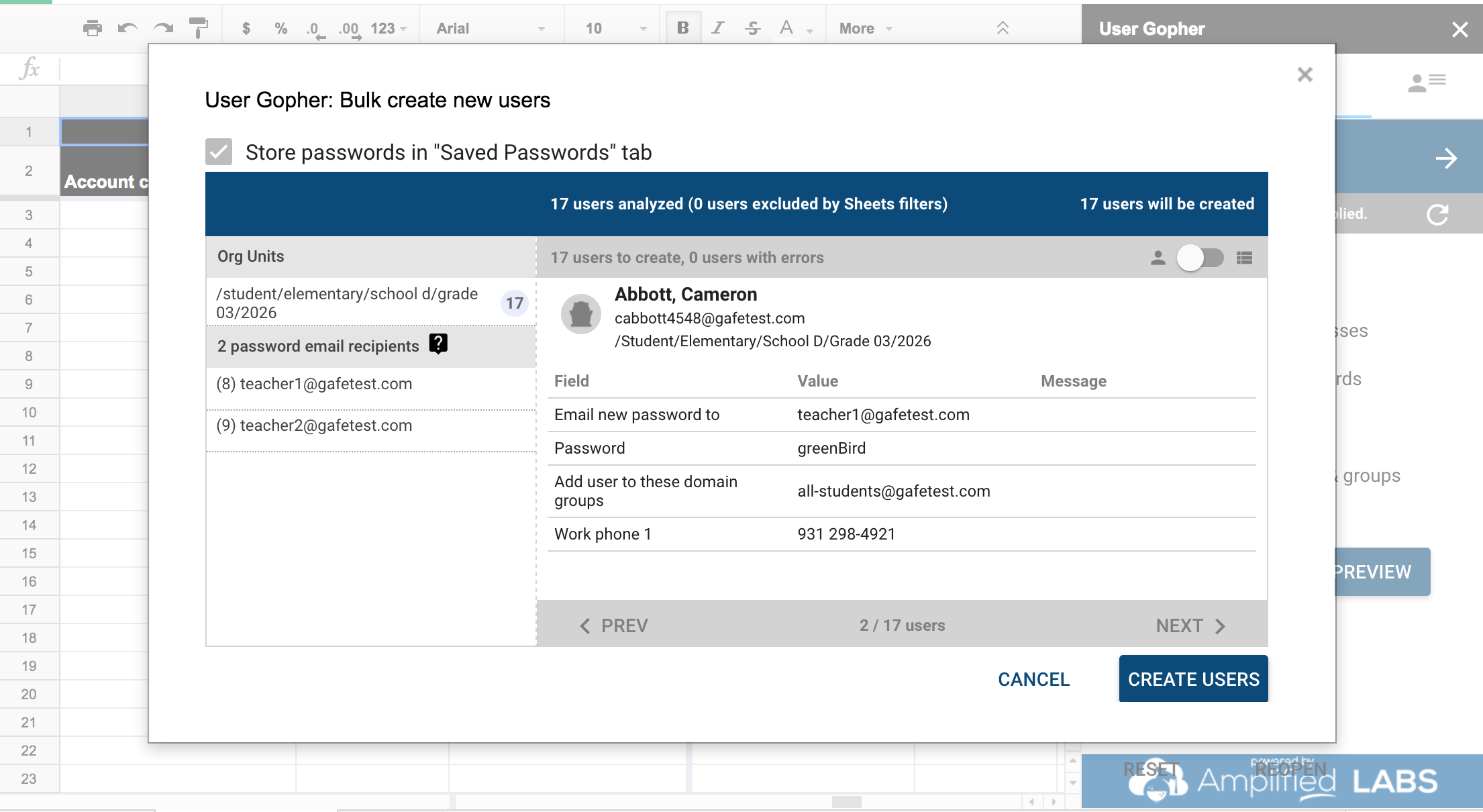Click the text color A icon

tap(786, 28)
